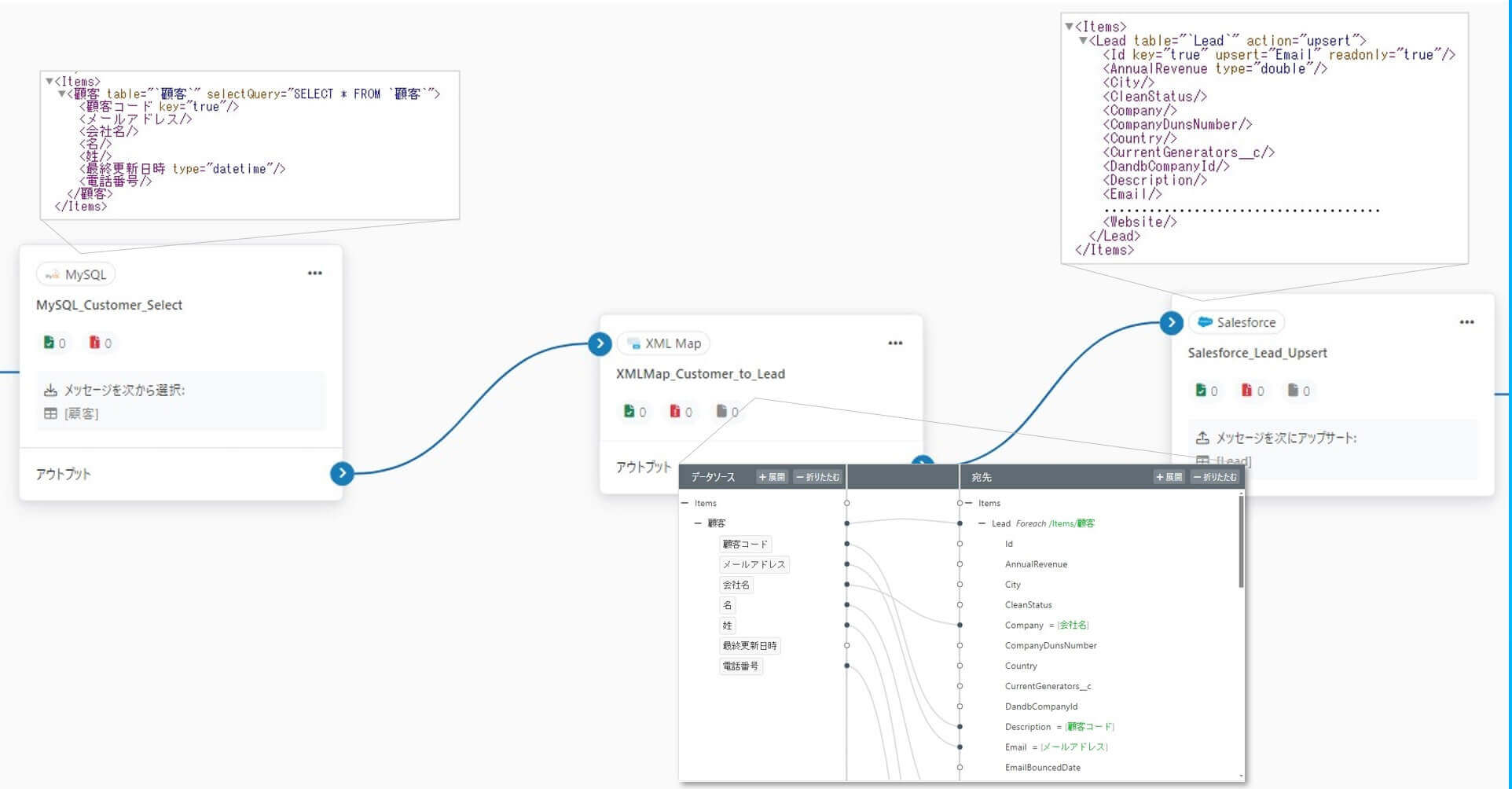
Task: Expand all data source nodes
Action: pos(772,477)
